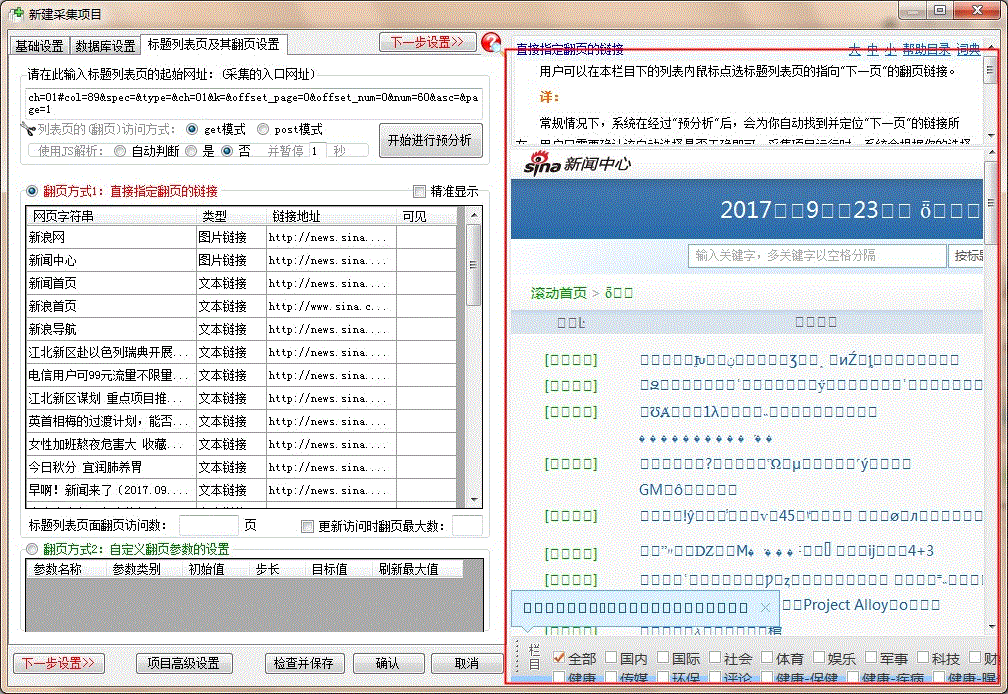Click the 滚动首页 breadcrumb link

click(558, 293)
